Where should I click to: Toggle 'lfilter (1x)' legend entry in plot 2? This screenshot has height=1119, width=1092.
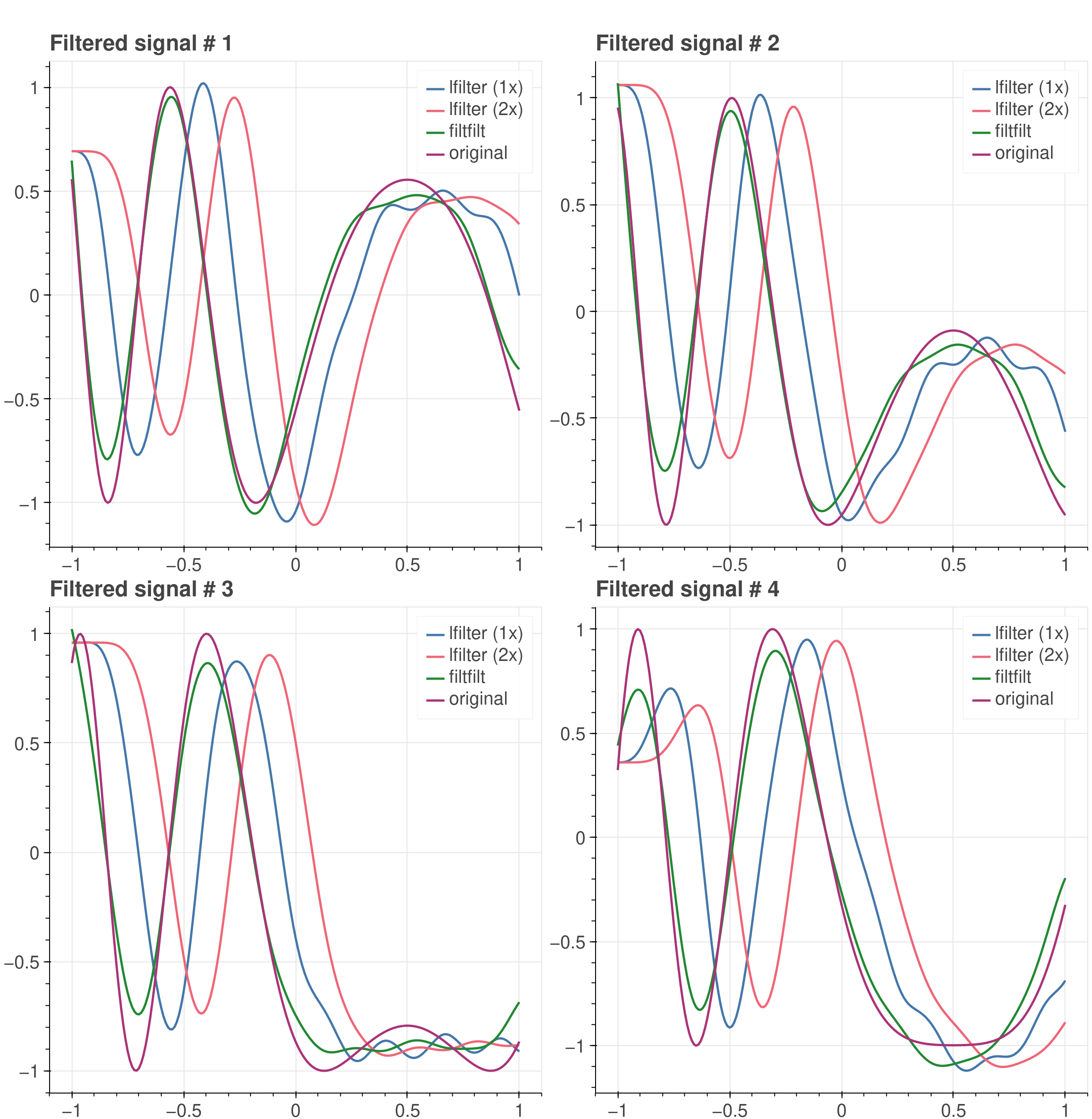click(x=1021, y=88)
